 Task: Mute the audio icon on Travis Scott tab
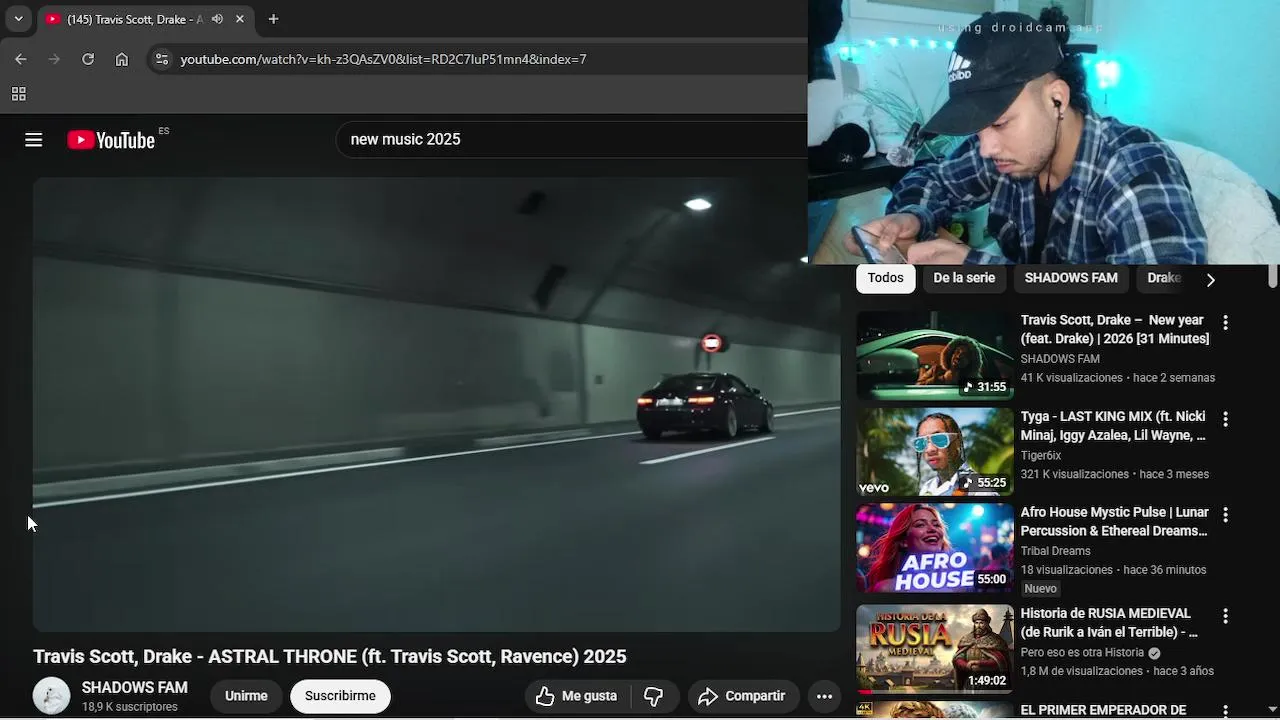(217, 19)
